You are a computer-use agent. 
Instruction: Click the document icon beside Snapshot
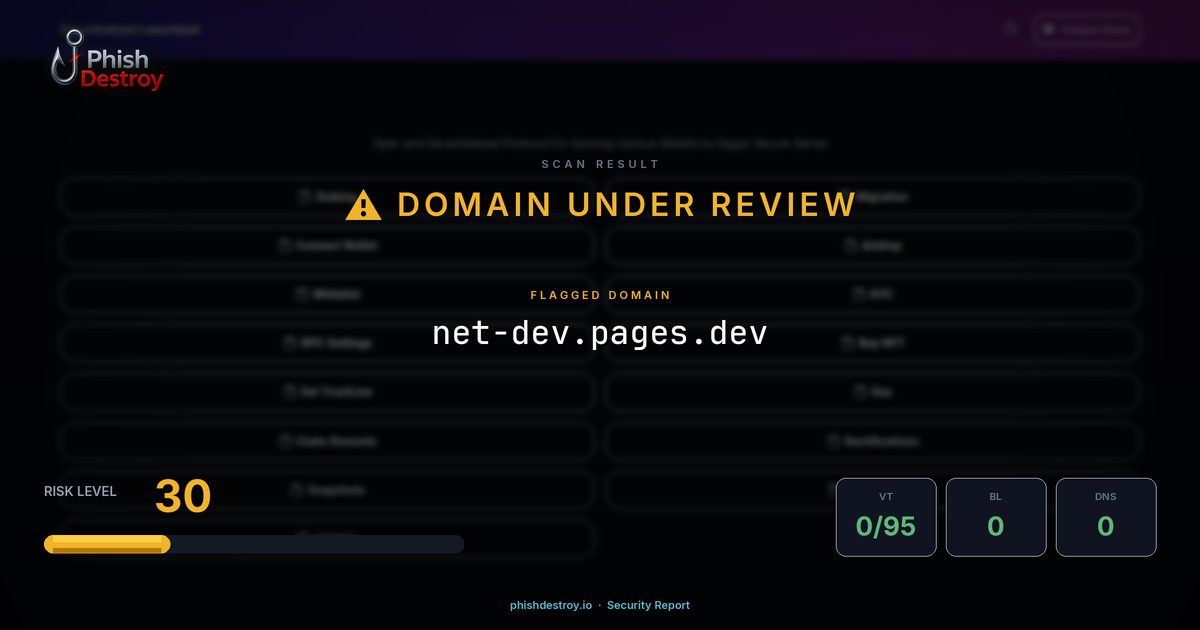[294, 490]
